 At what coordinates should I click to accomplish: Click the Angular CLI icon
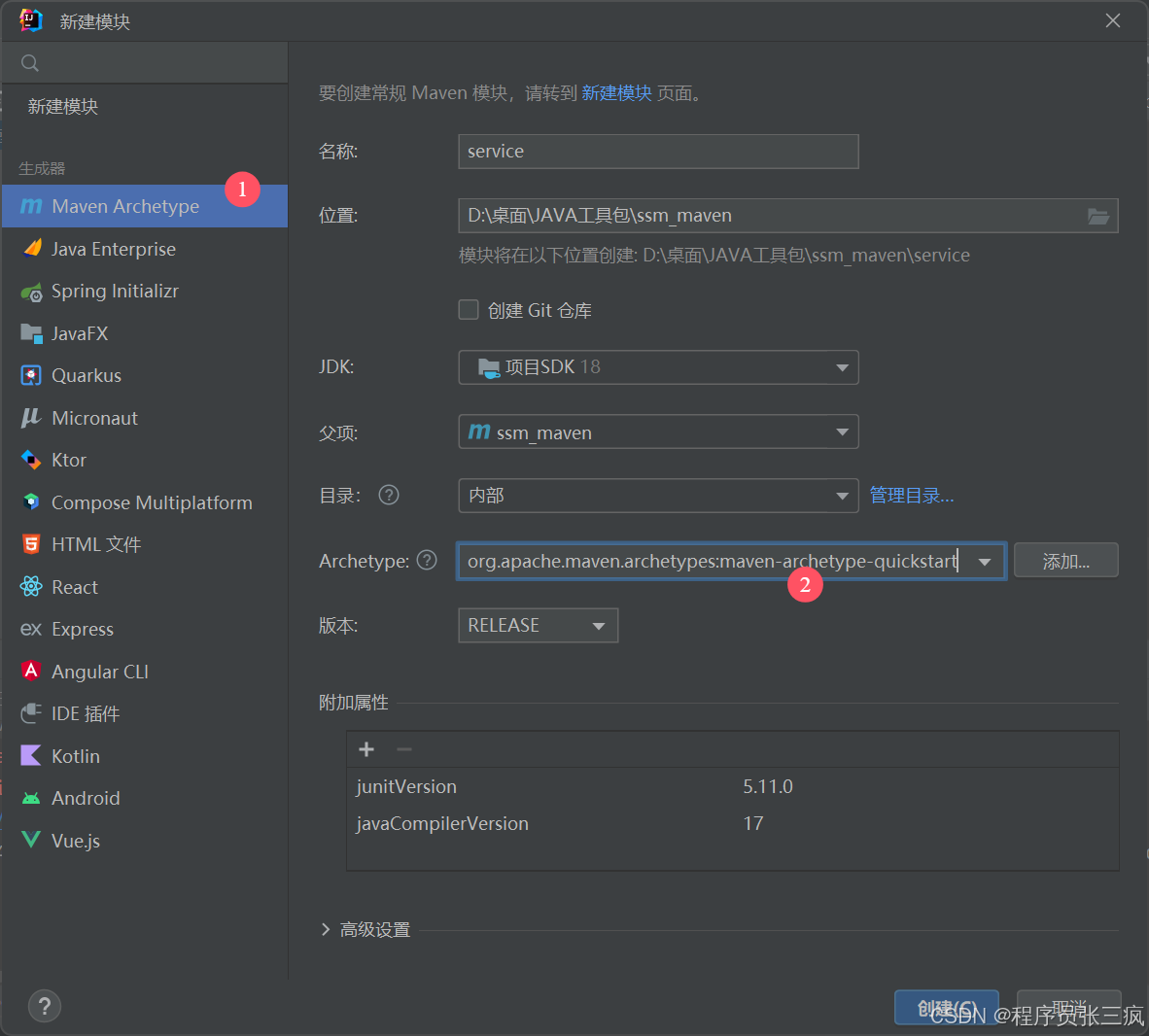pyautogui.click(x=31, y=672)
